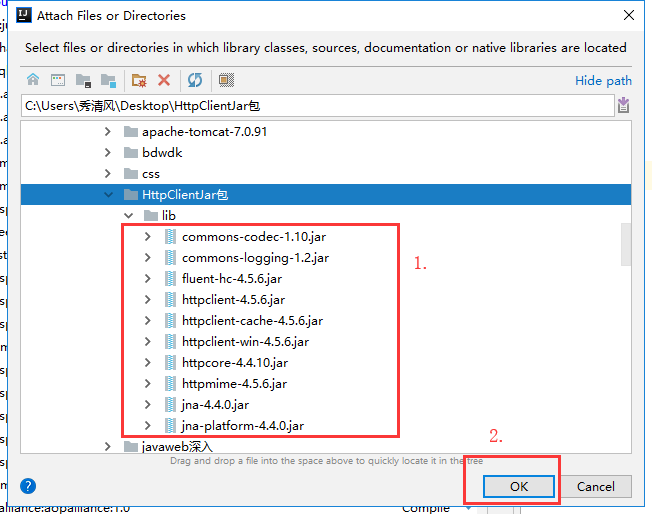This screenshot has height=514, width=652.
Task: Click the Project directory toolbar icon
Action: click(83, 80)
